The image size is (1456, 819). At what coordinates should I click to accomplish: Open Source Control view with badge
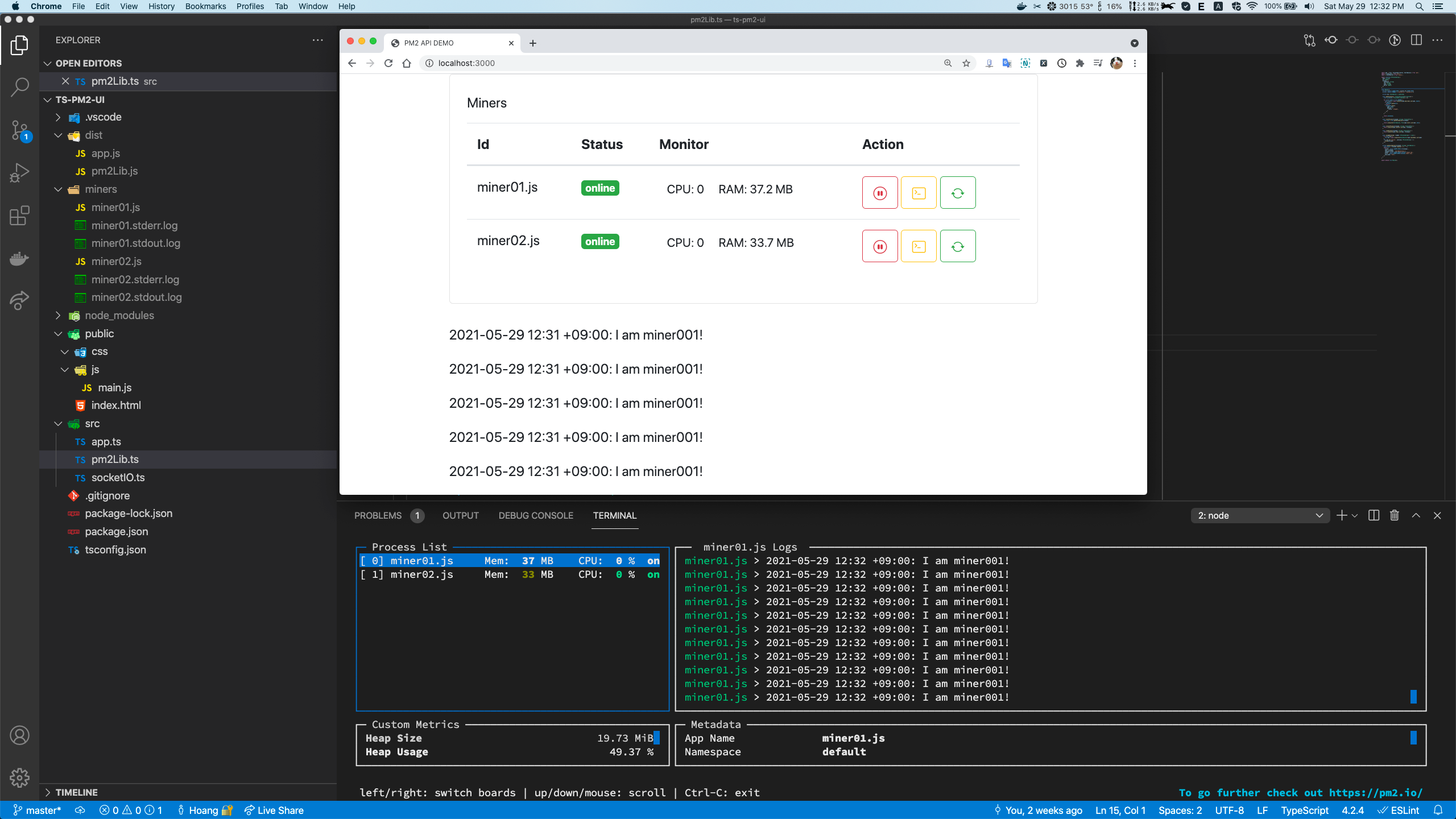click(x=19, y=130)
